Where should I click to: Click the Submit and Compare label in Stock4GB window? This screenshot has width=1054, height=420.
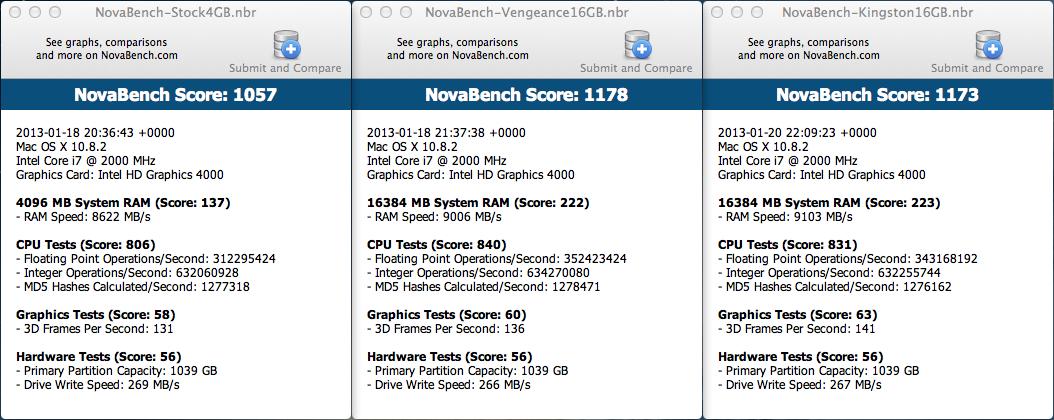pyautogui.click(x=285, y=68)
